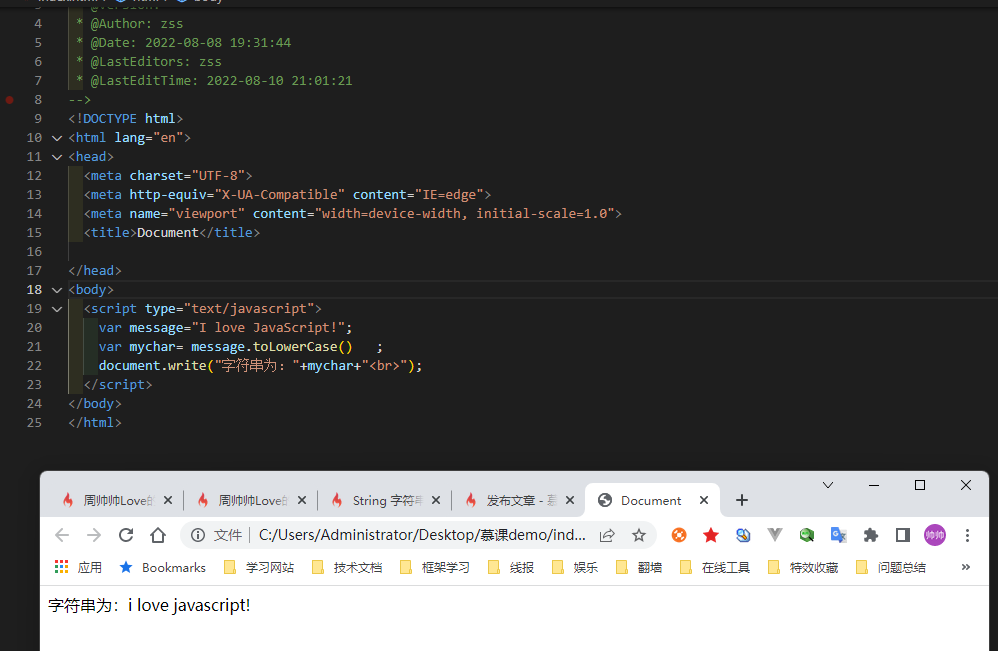The image size is (998, 651).
Task: Share this page from the address bar
Action: [x=607, y=535]
